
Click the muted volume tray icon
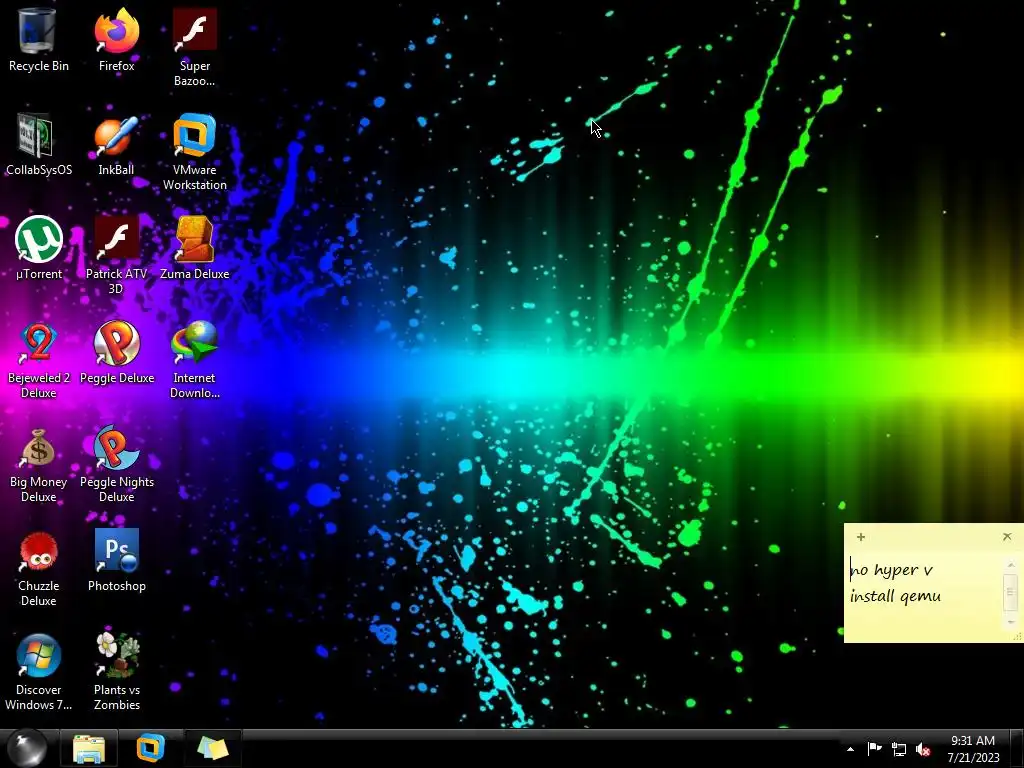(923, 750)
